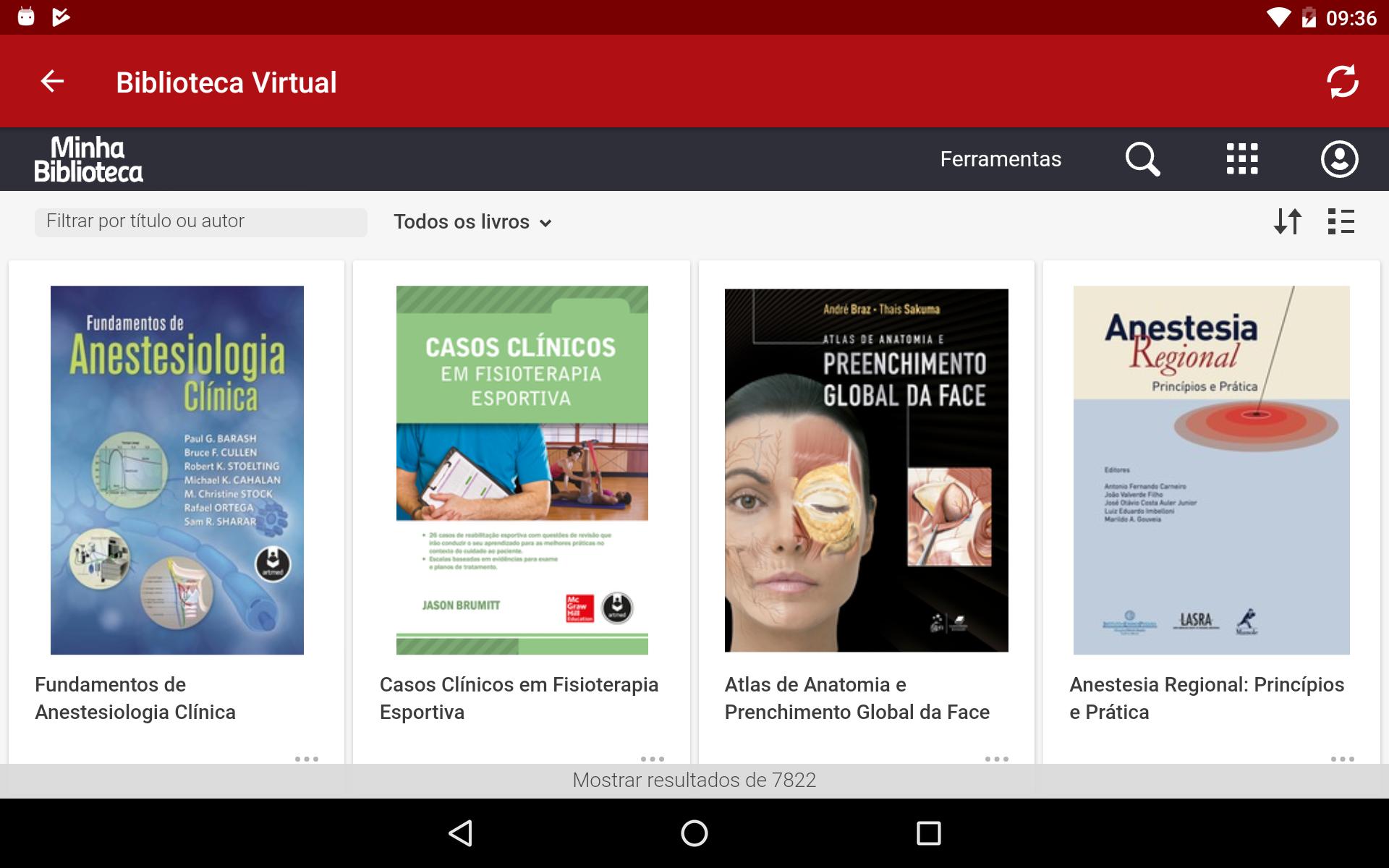Open the Anestesia Regional book cover
This screenshot has height=868, width=1389.
click(1211, 470)
